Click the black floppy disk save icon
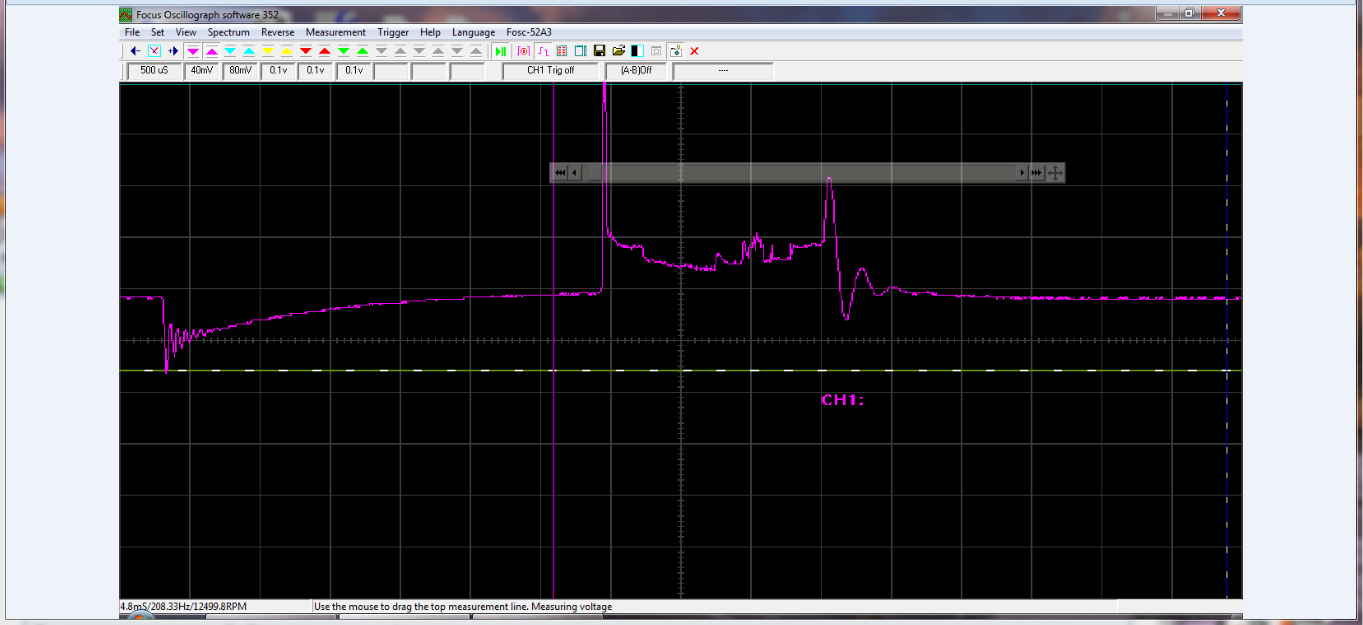This screenshot has width=1363, height=625. point(599,50)
